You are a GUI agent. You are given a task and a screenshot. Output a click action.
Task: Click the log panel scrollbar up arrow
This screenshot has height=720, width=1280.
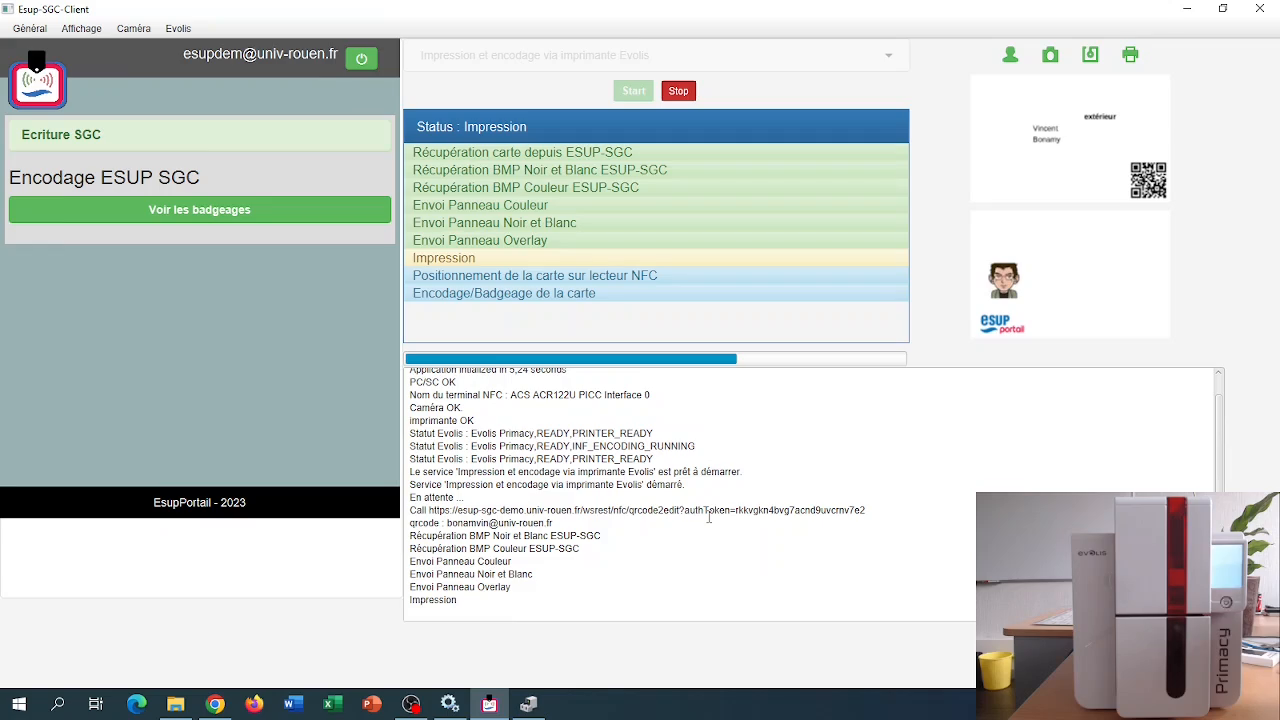(x=1218, y=373)
